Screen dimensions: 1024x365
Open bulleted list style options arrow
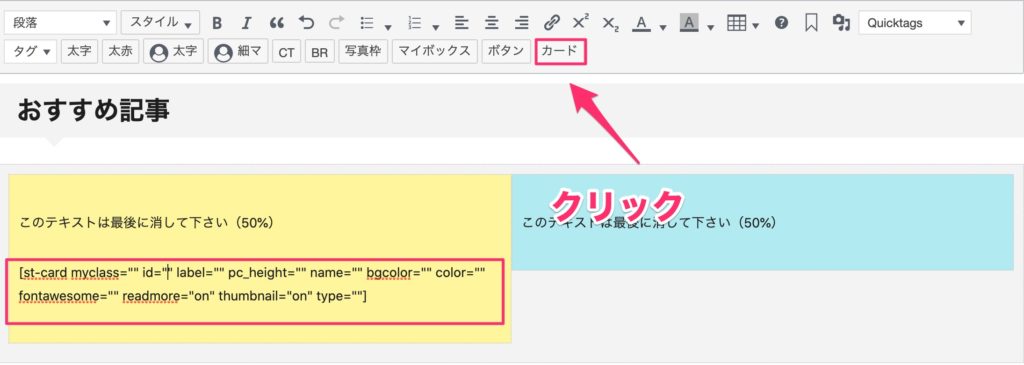(388, 27)
